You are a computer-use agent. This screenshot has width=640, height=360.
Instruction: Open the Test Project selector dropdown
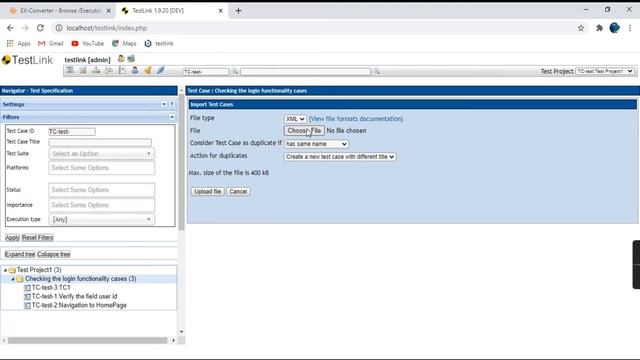pos(604,71)
